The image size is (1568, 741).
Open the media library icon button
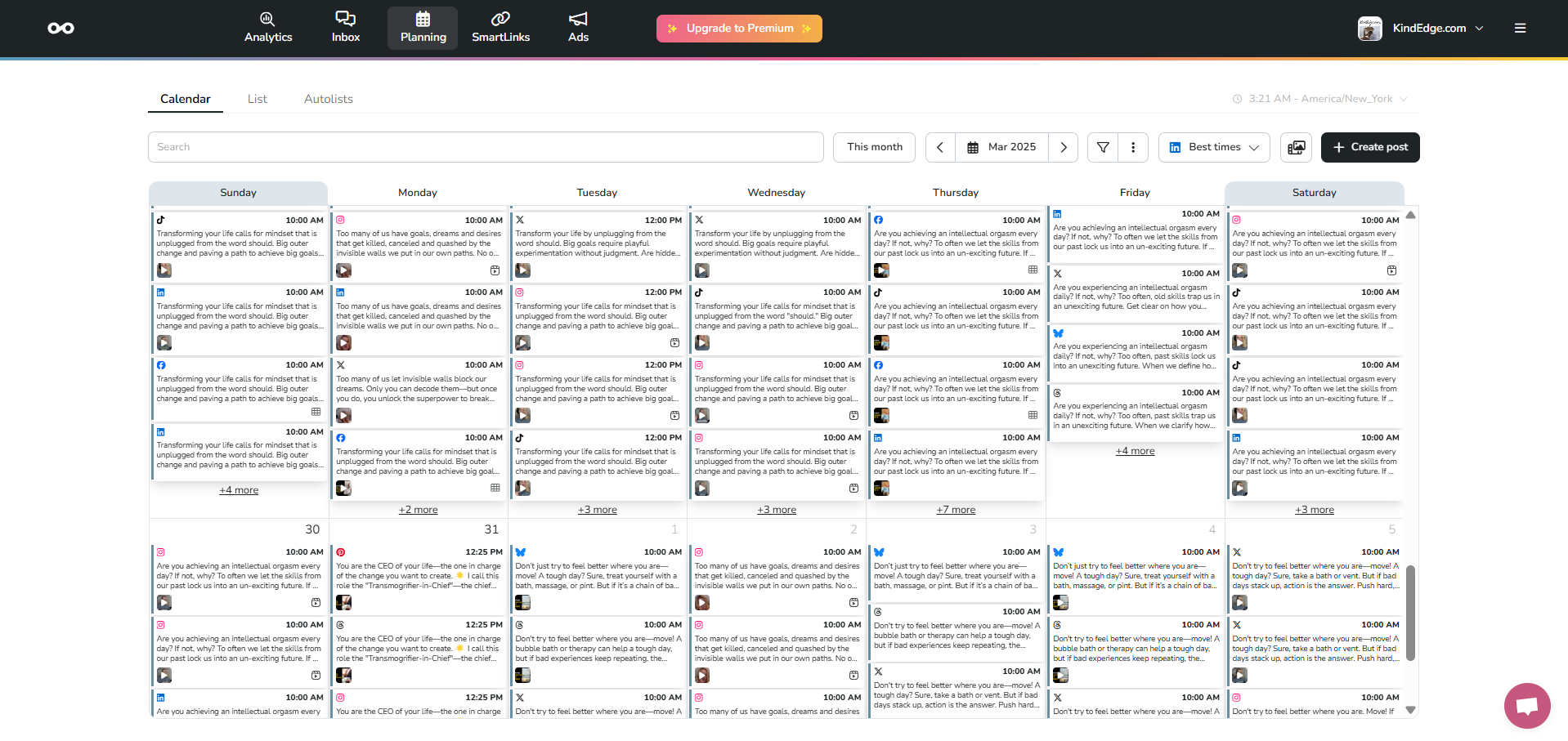point(1296,147)
